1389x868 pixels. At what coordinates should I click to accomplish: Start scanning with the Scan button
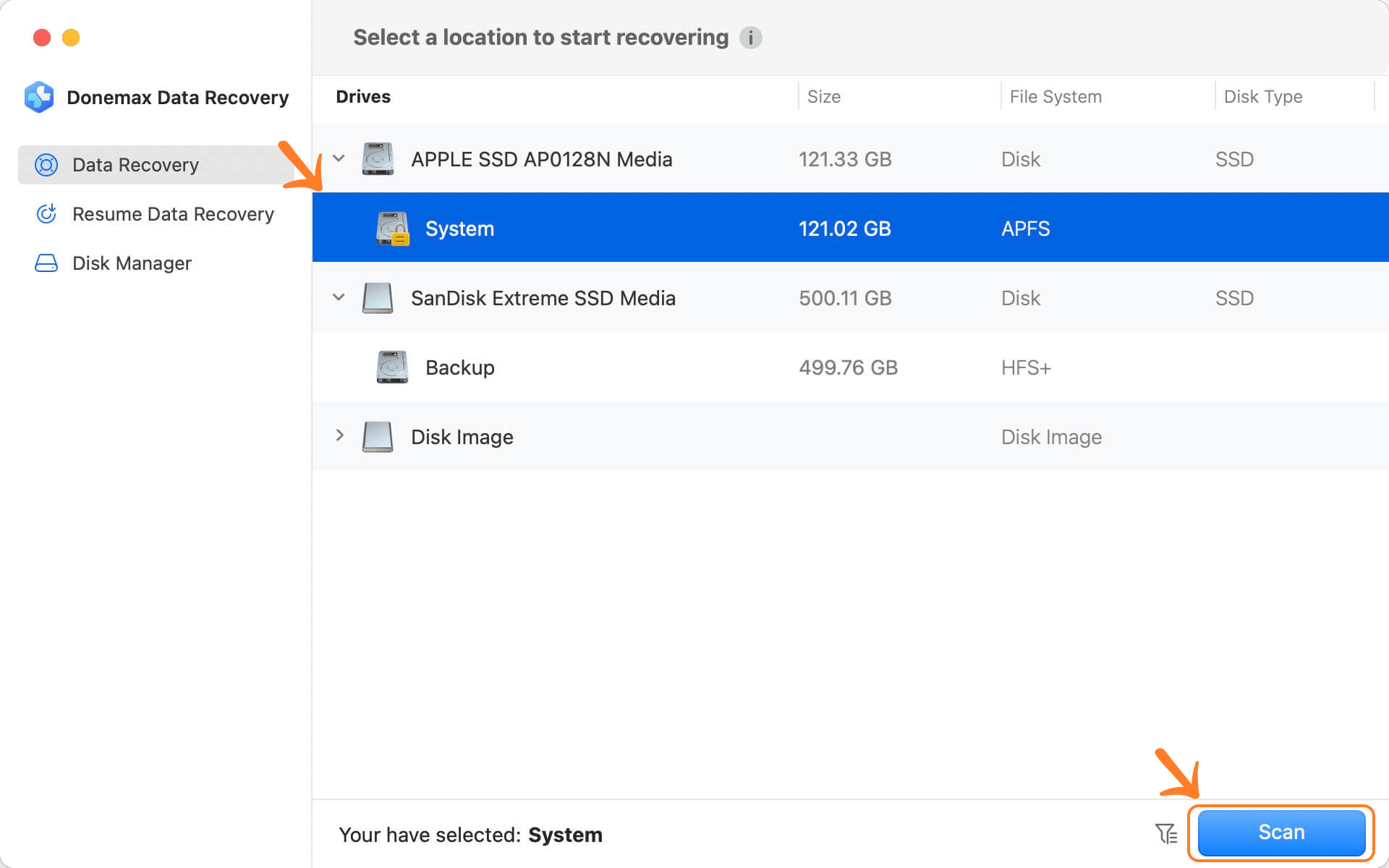[x=1281, y=833]
